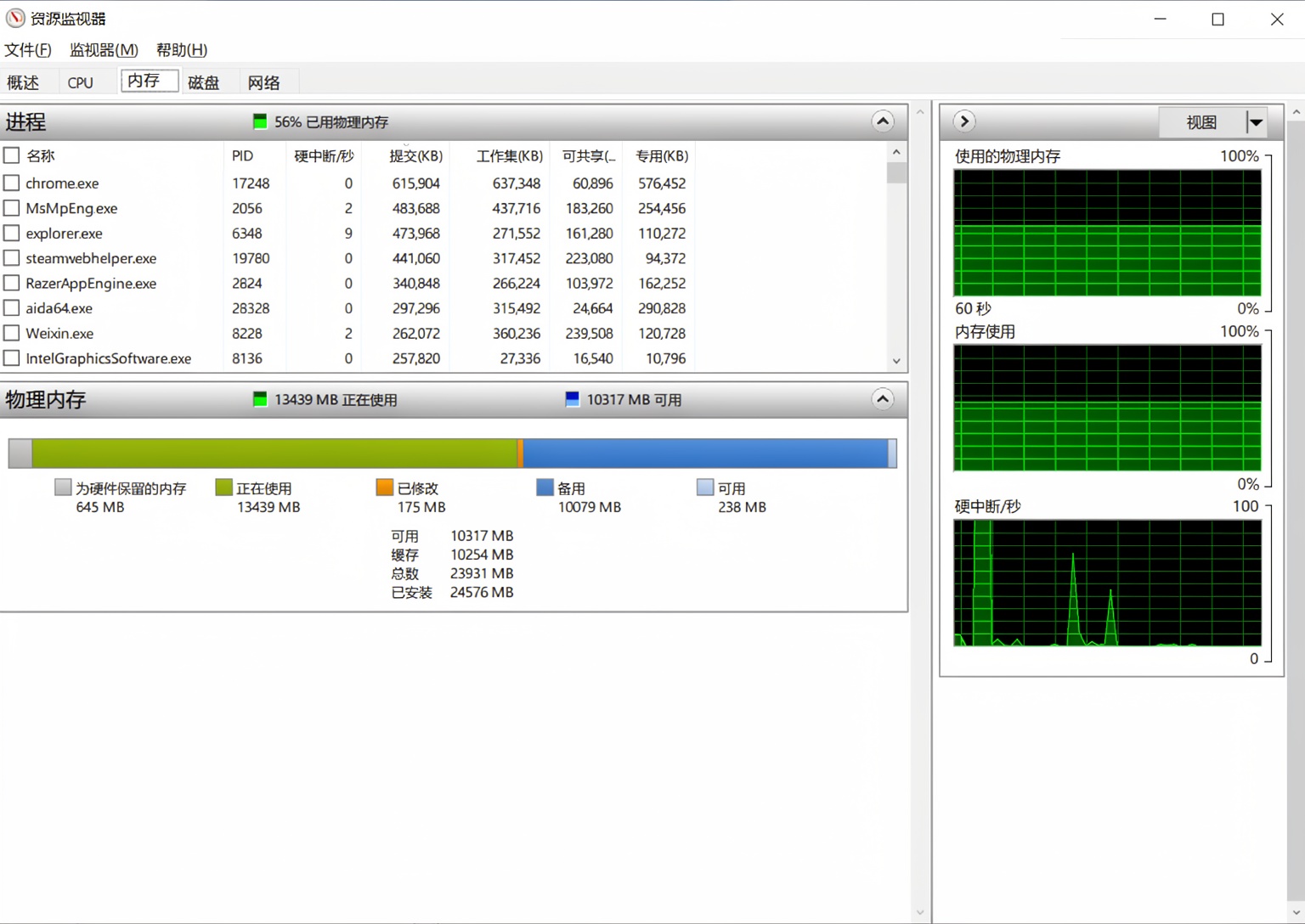Click the graph pane hide arrow icon
This screenshot has height=924, width=1305.
pos(963,121)
